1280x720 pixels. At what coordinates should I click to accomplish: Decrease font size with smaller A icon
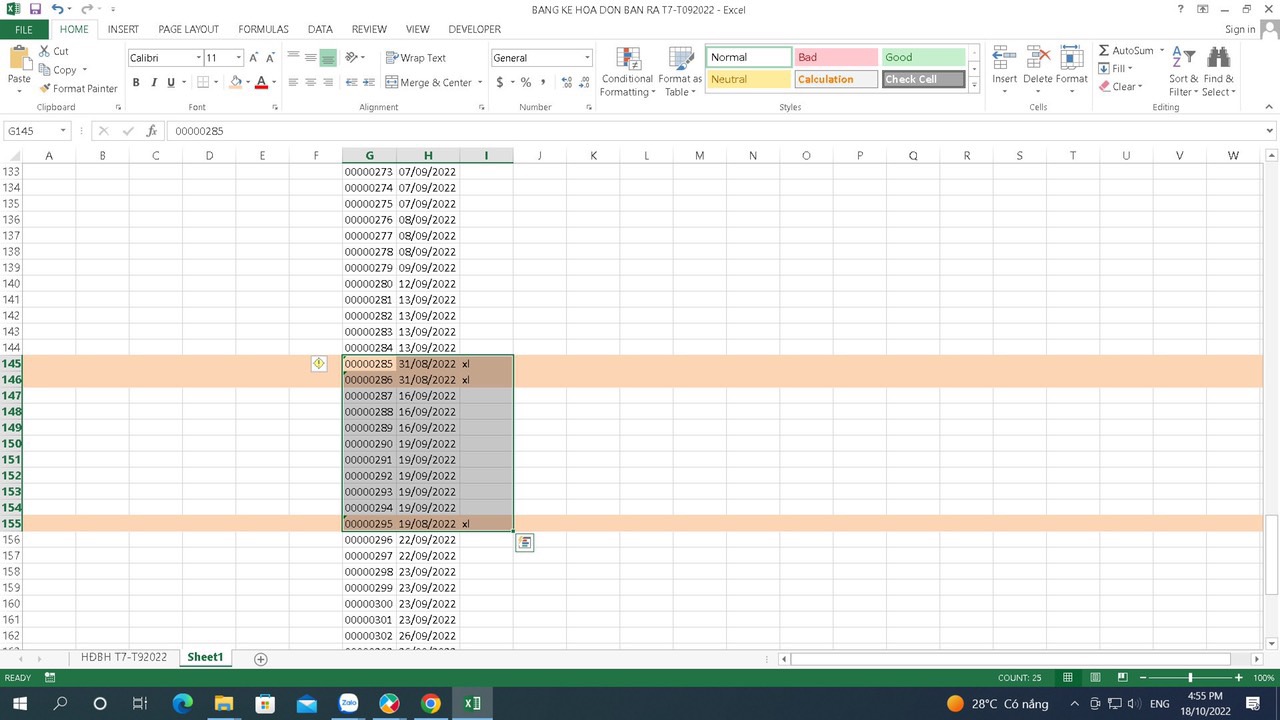270,58
